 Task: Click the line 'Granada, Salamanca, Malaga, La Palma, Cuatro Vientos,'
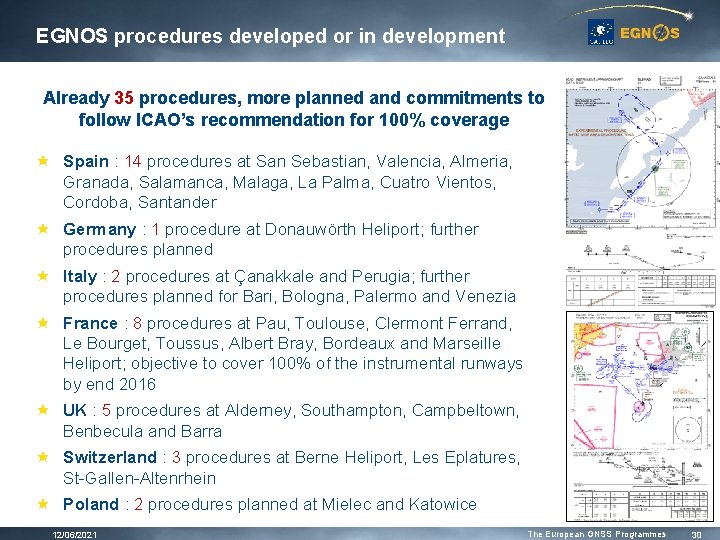(280, 182)
